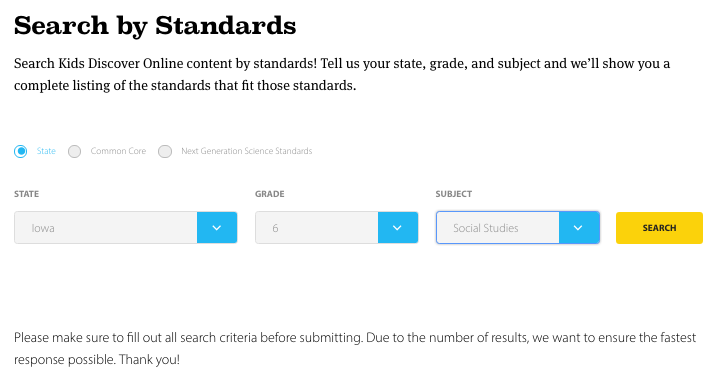Screen dimensions: 720x387
Task: Click the yellow Search button
Action: [x=659, y=228]
